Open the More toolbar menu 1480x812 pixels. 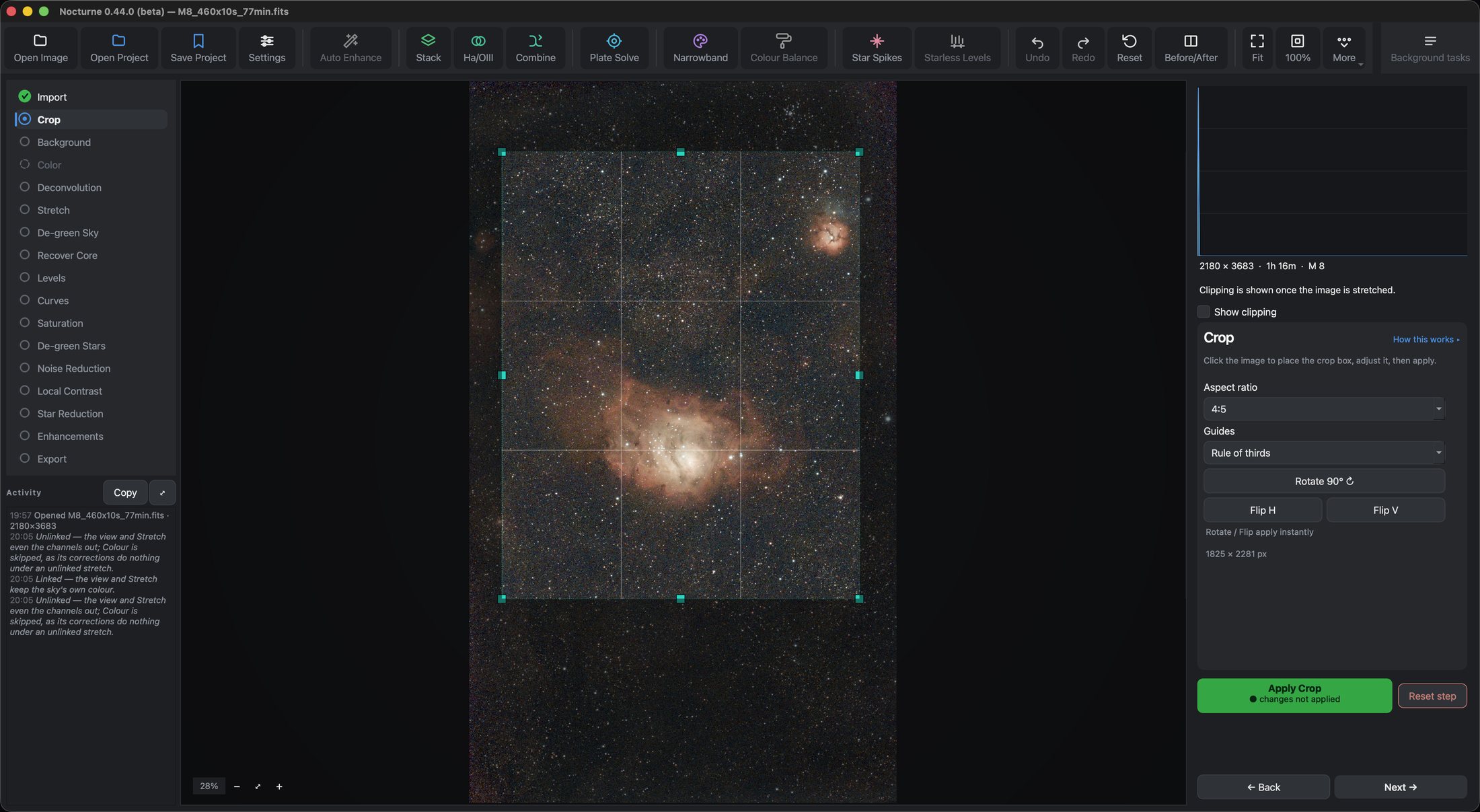pyautogui.click(x=1344, y=48)
